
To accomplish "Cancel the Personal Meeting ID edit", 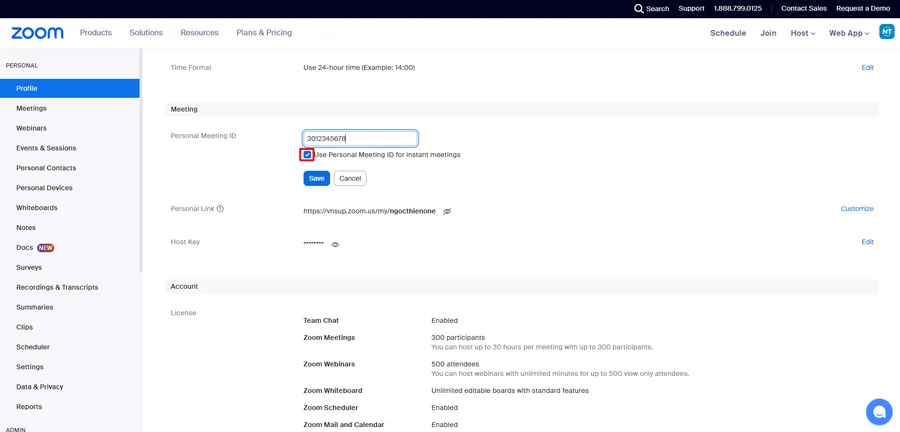I will pyautogui.click(x=350, y=178).
